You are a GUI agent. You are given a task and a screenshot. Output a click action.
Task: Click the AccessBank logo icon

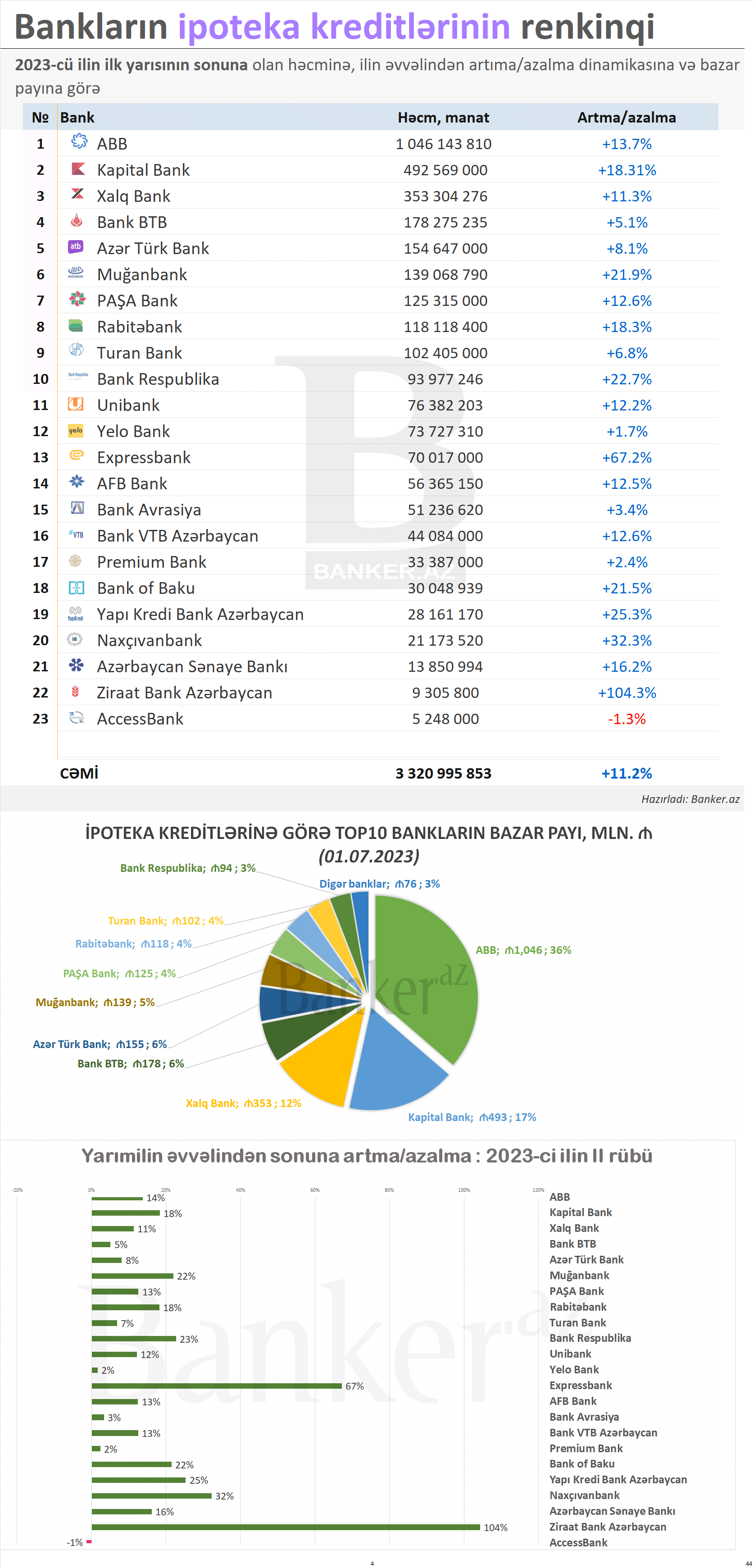[76, 718]
